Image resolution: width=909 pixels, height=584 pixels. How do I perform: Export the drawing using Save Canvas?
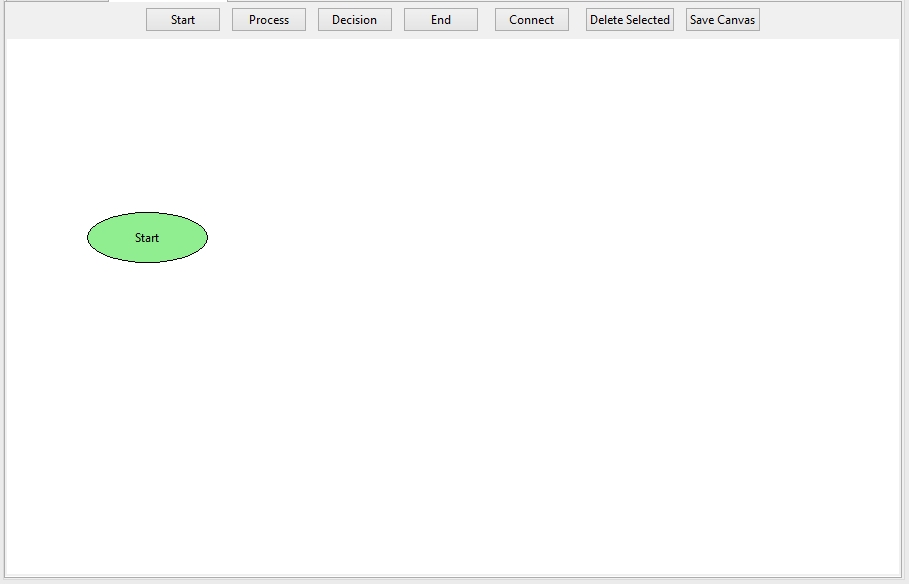click(722, 20)
